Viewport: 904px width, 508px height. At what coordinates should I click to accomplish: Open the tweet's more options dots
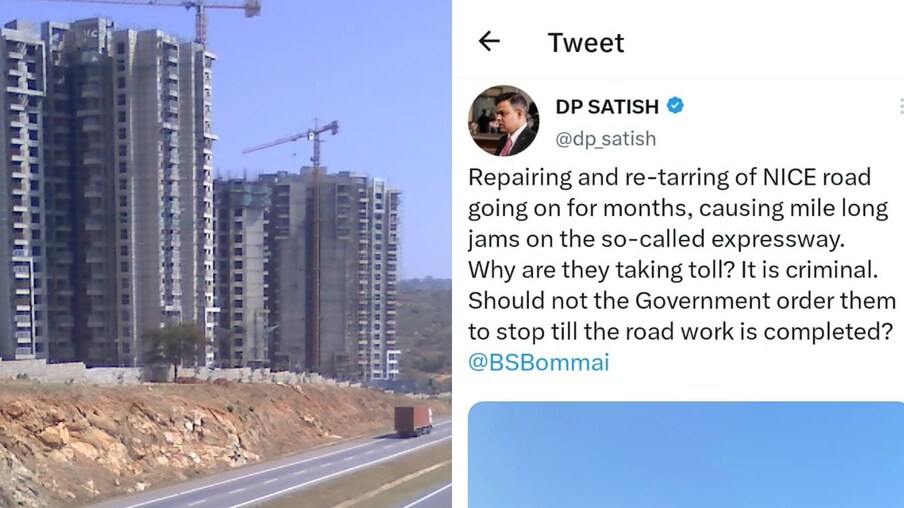pos(901,107)
